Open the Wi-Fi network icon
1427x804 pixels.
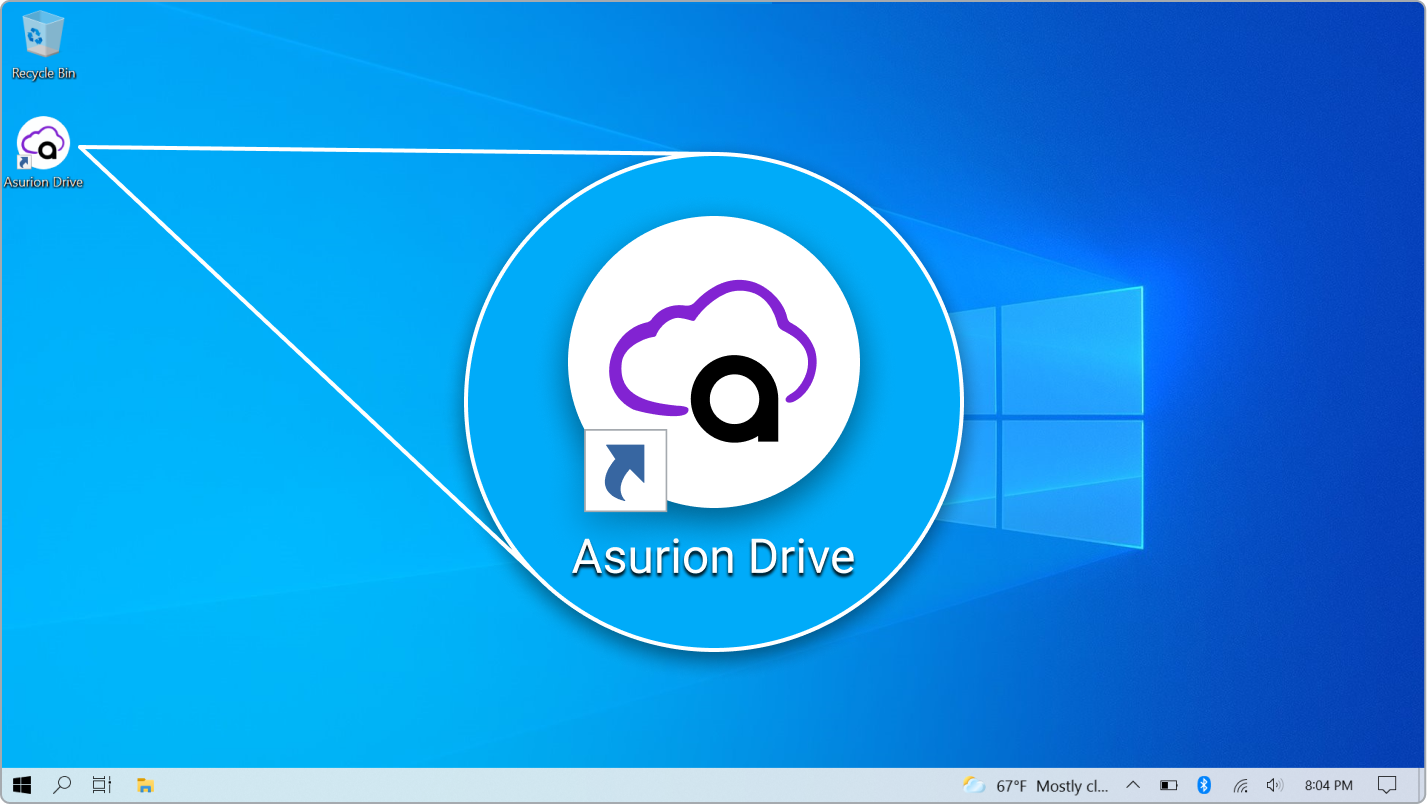1240,785
